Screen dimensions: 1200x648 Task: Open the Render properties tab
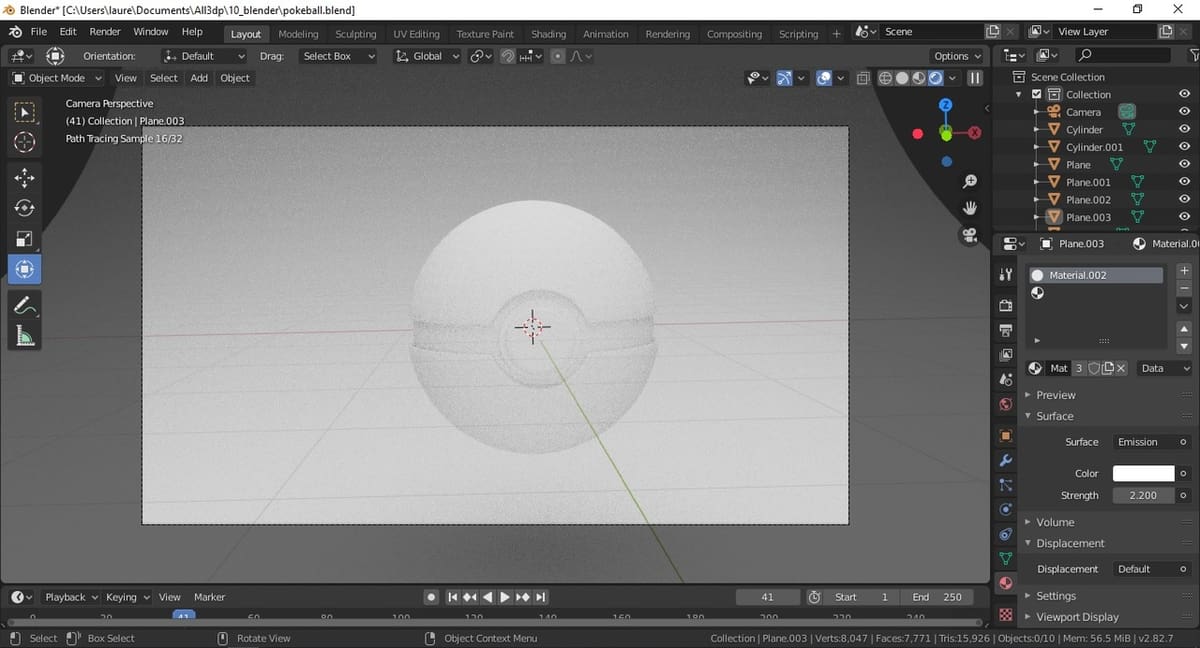pyautogui.click(x=1006, y=304)
